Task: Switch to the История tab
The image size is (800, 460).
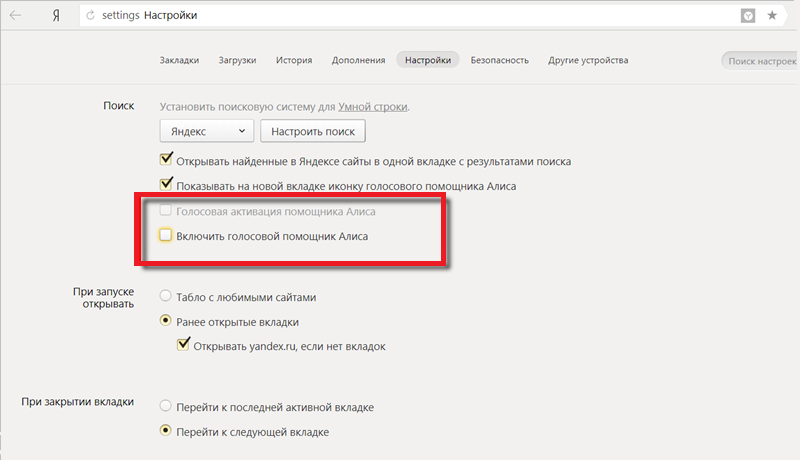Action: (294, 60)
